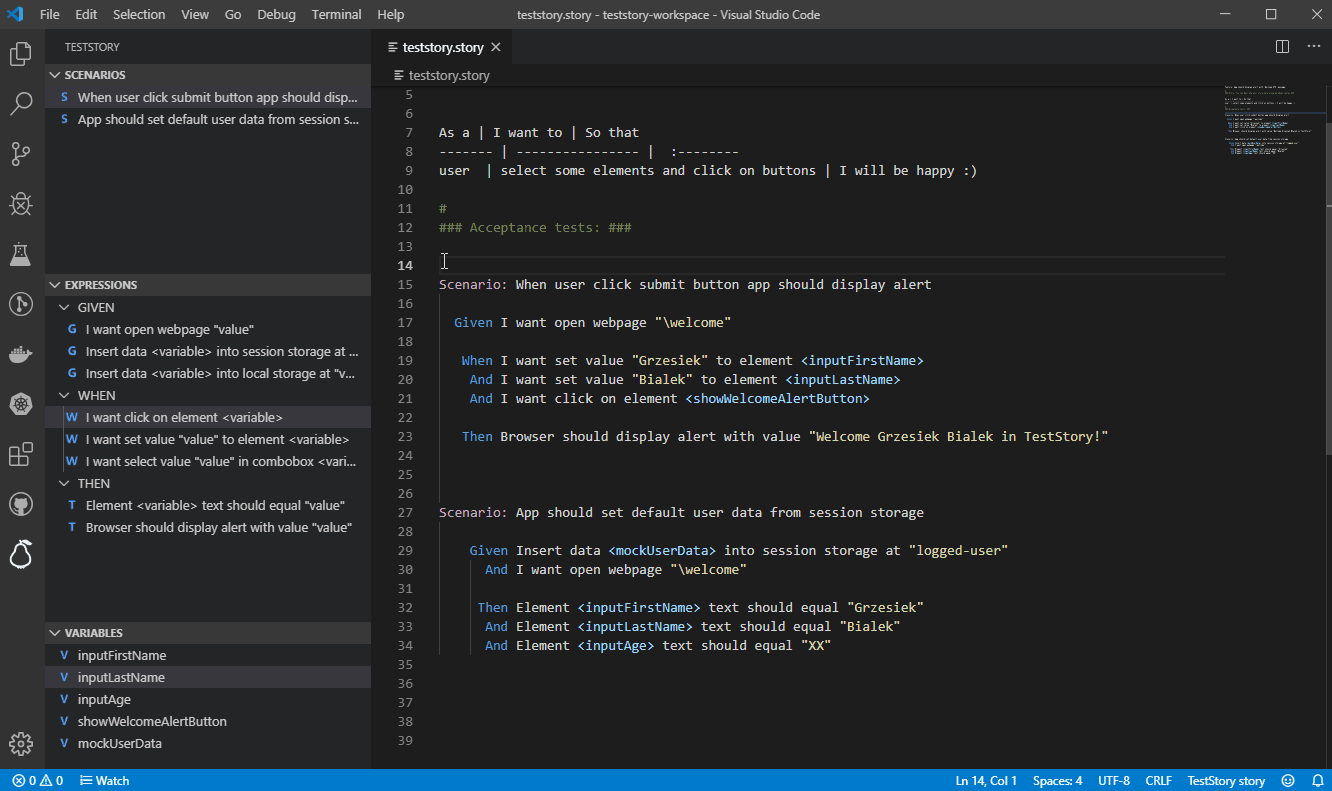
Task: Click the minimap code overview
Action: (1271, 120)
